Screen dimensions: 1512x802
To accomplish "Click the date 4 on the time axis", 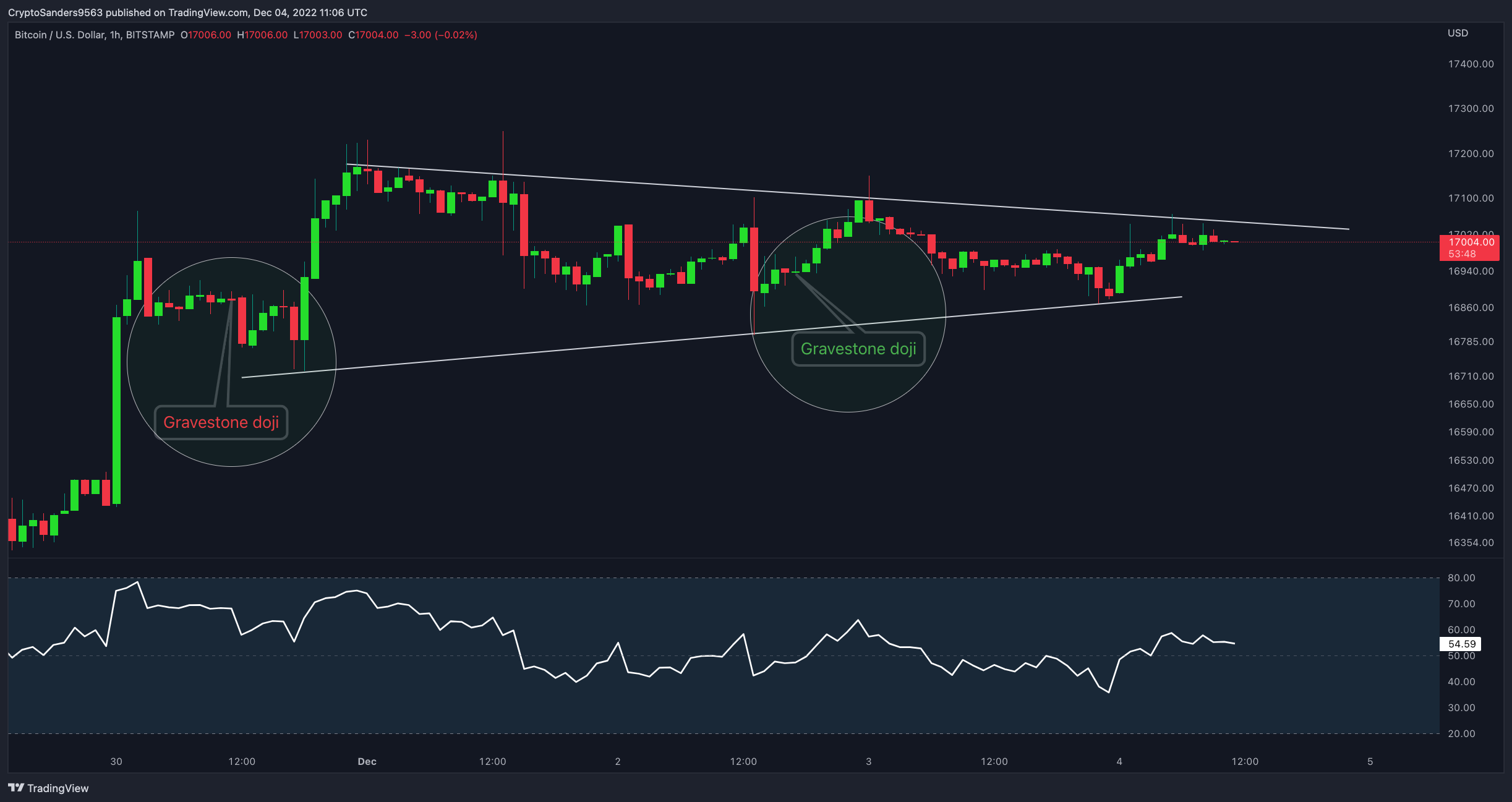I will coord(1119,761).
